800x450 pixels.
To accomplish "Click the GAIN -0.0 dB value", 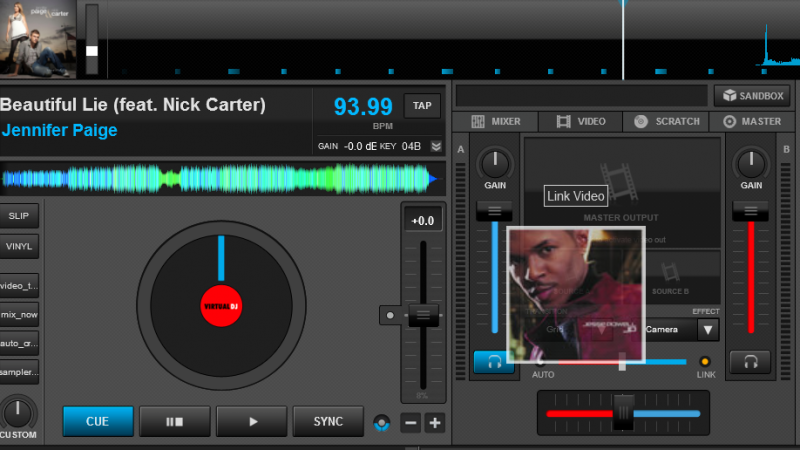I will point(347,146).
